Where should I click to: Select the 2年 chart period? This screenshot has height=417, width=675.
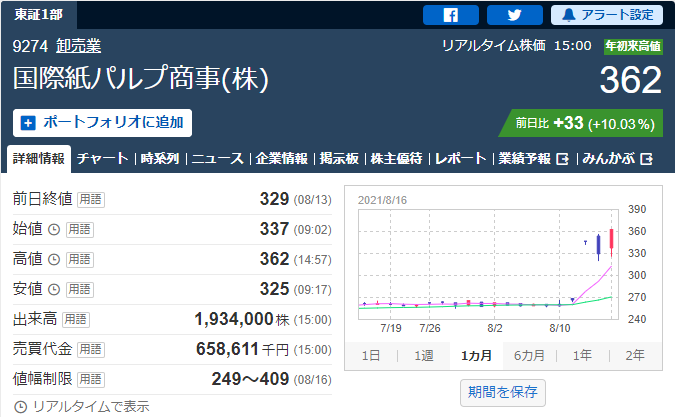point(634,355)
